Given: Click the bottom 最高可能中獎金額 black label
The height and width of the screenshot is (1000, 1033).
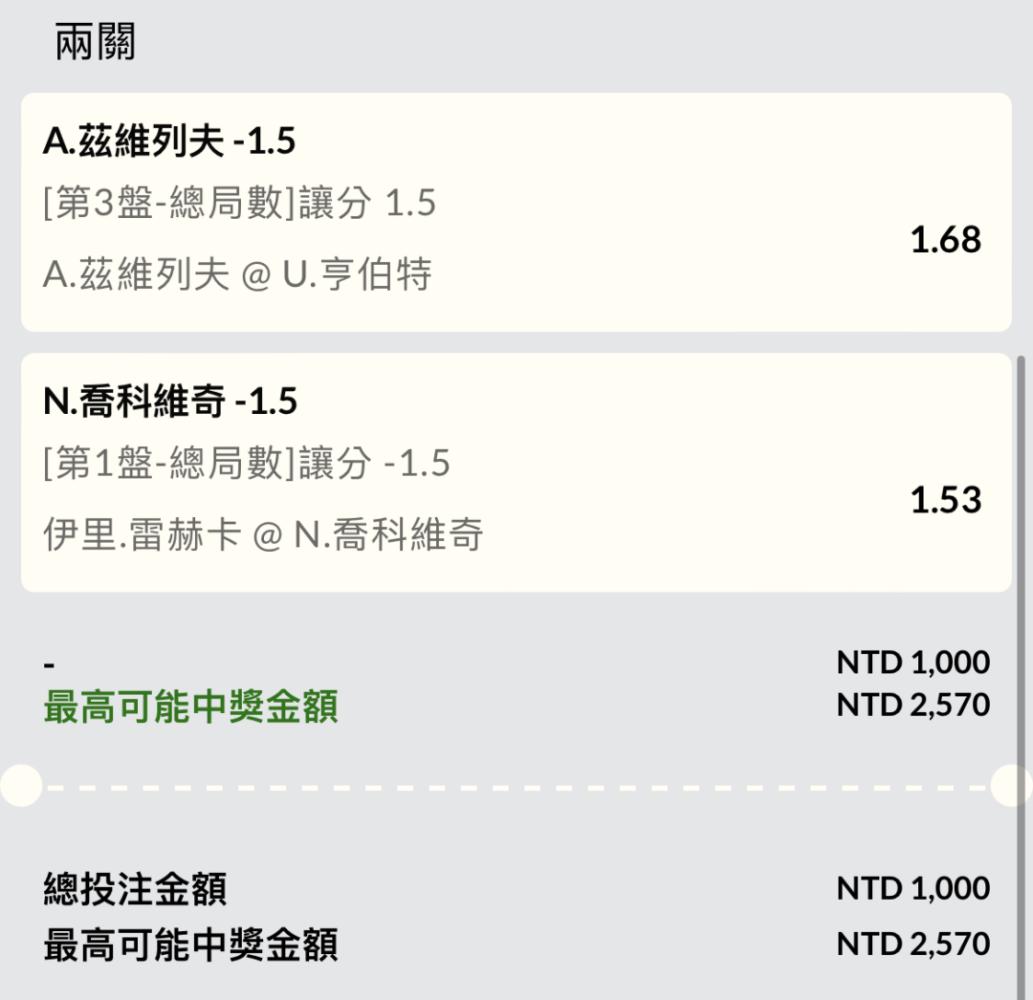Looking at the screenshot, I should (x=190, y=945).
